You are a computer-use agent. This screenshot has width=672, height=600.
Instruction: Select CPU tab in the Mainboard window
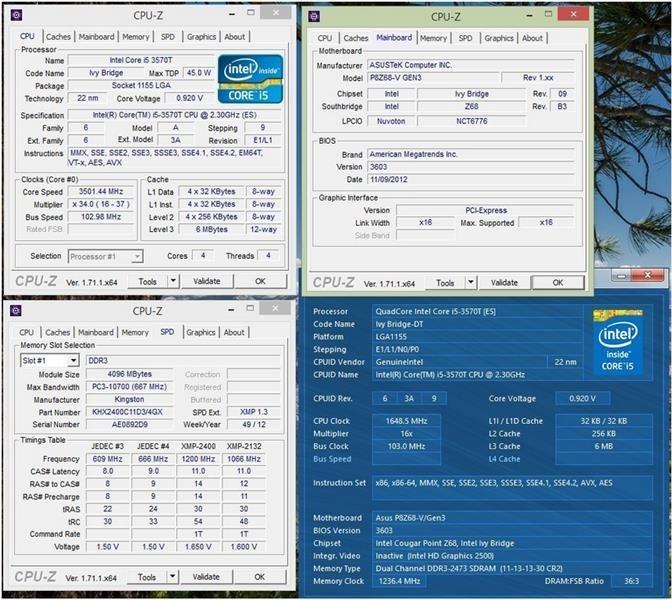[x=325, y=38]
